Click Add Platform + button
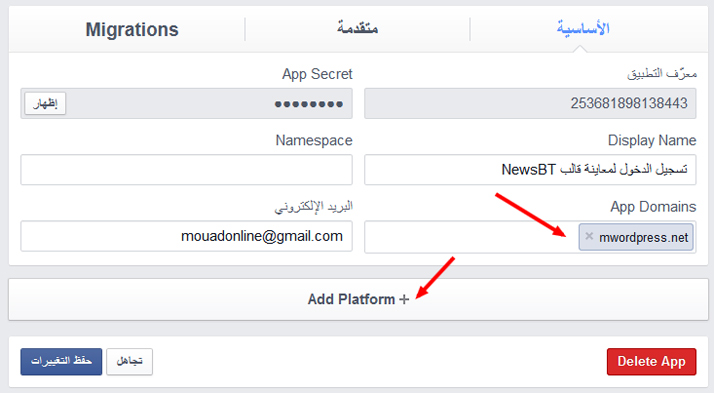 click(358, 299)
